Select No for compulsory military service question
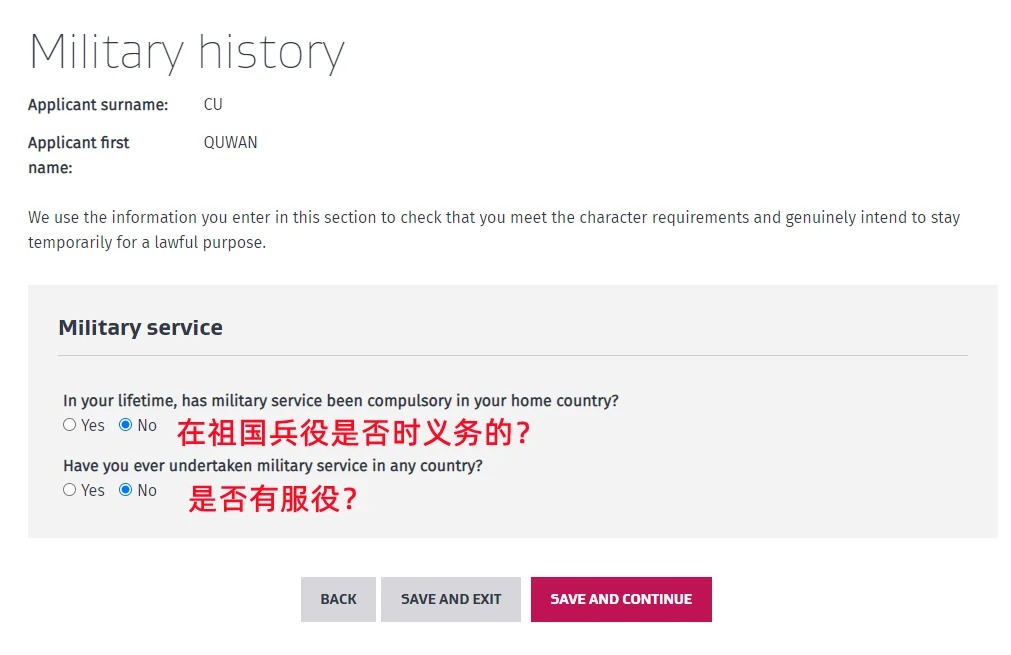The height and width of the screenshot is (655, 1011). pyautogui.click(x=126, y=425)
